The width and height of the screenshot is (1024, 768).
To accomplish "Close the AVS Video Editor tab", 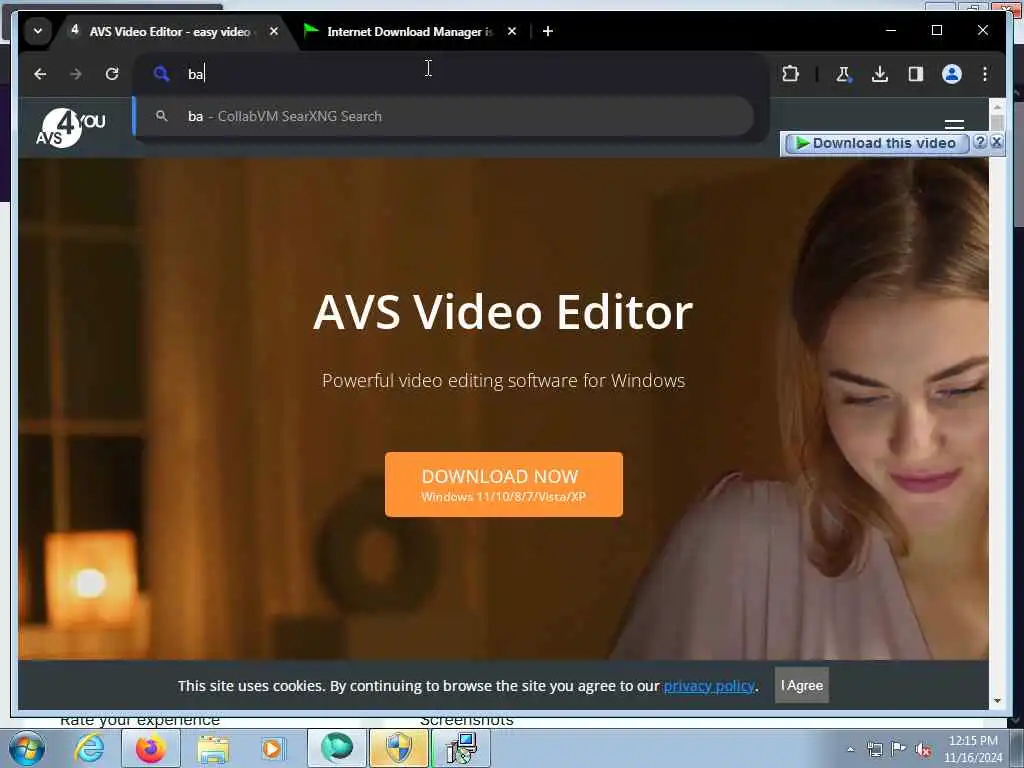I will click(274, 31).
